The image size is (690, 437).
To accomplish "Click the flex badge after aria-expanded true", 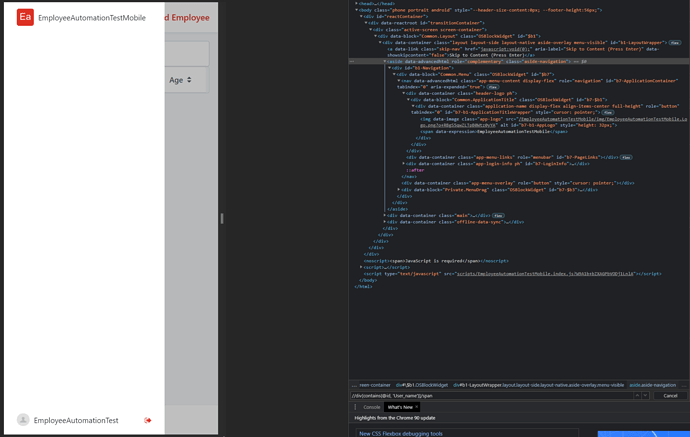I will pos(492,87).
